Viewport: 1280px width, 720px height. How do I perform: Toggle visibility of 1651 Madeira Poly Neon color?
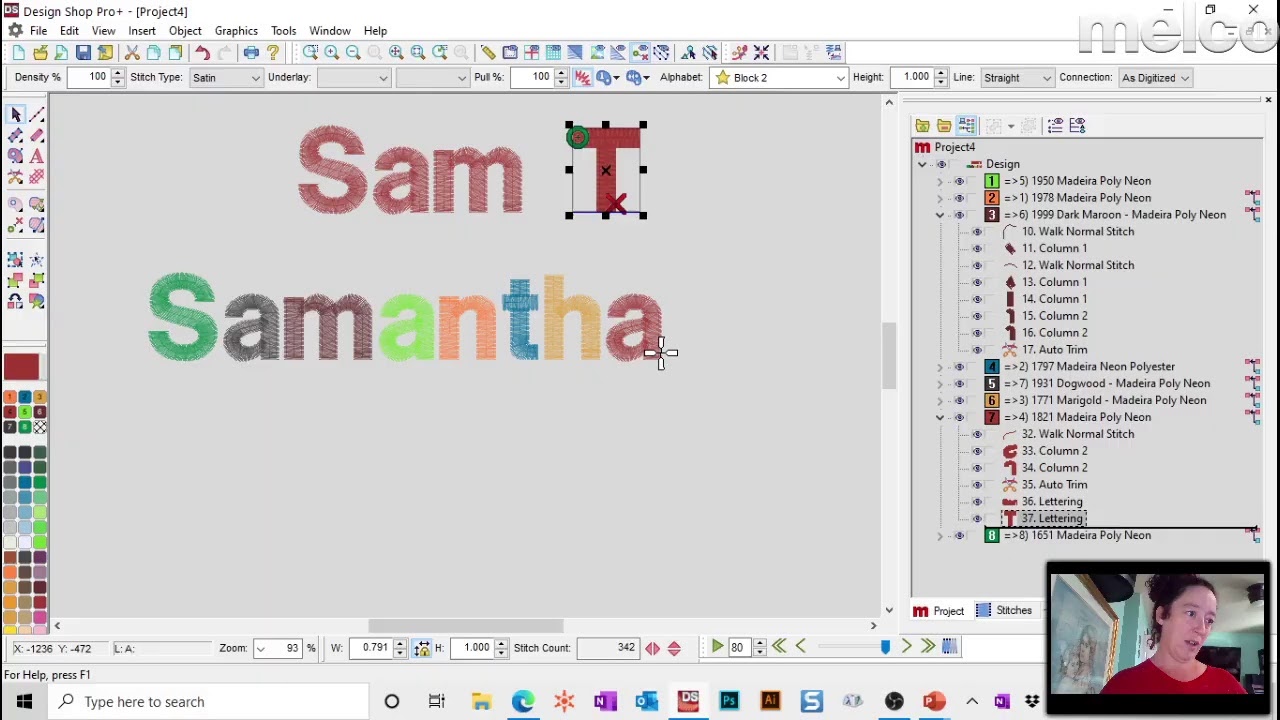pyautogui.click(x=959, y=535)
